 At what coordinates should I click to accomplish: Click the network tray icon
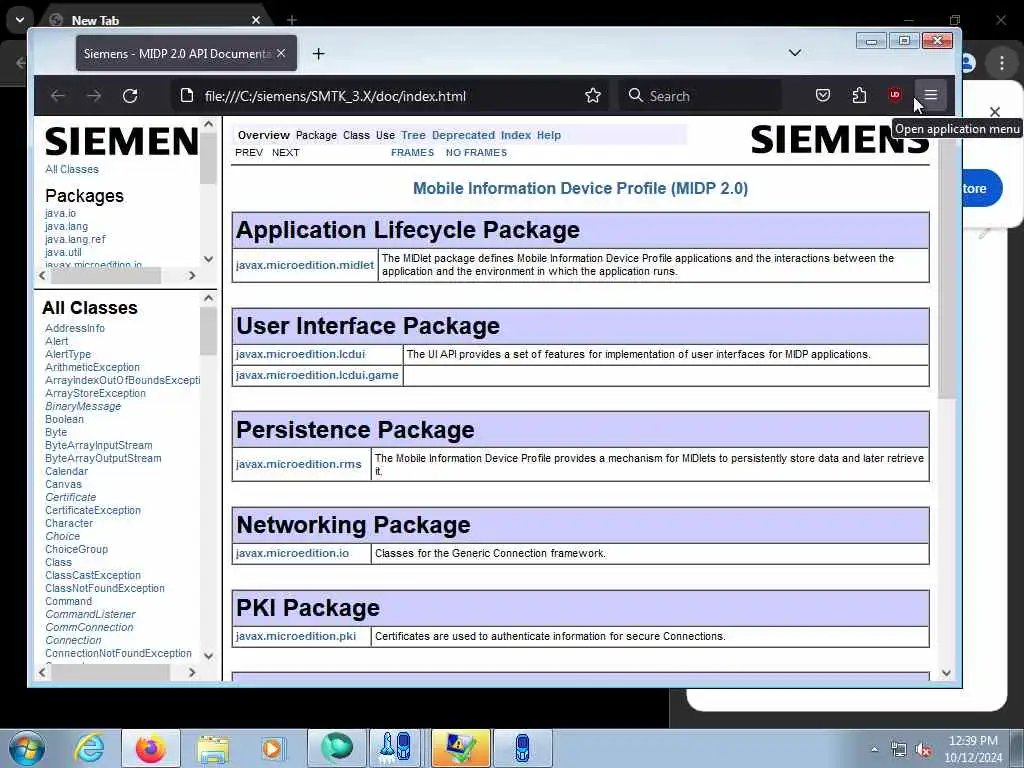tap(899, 750)
